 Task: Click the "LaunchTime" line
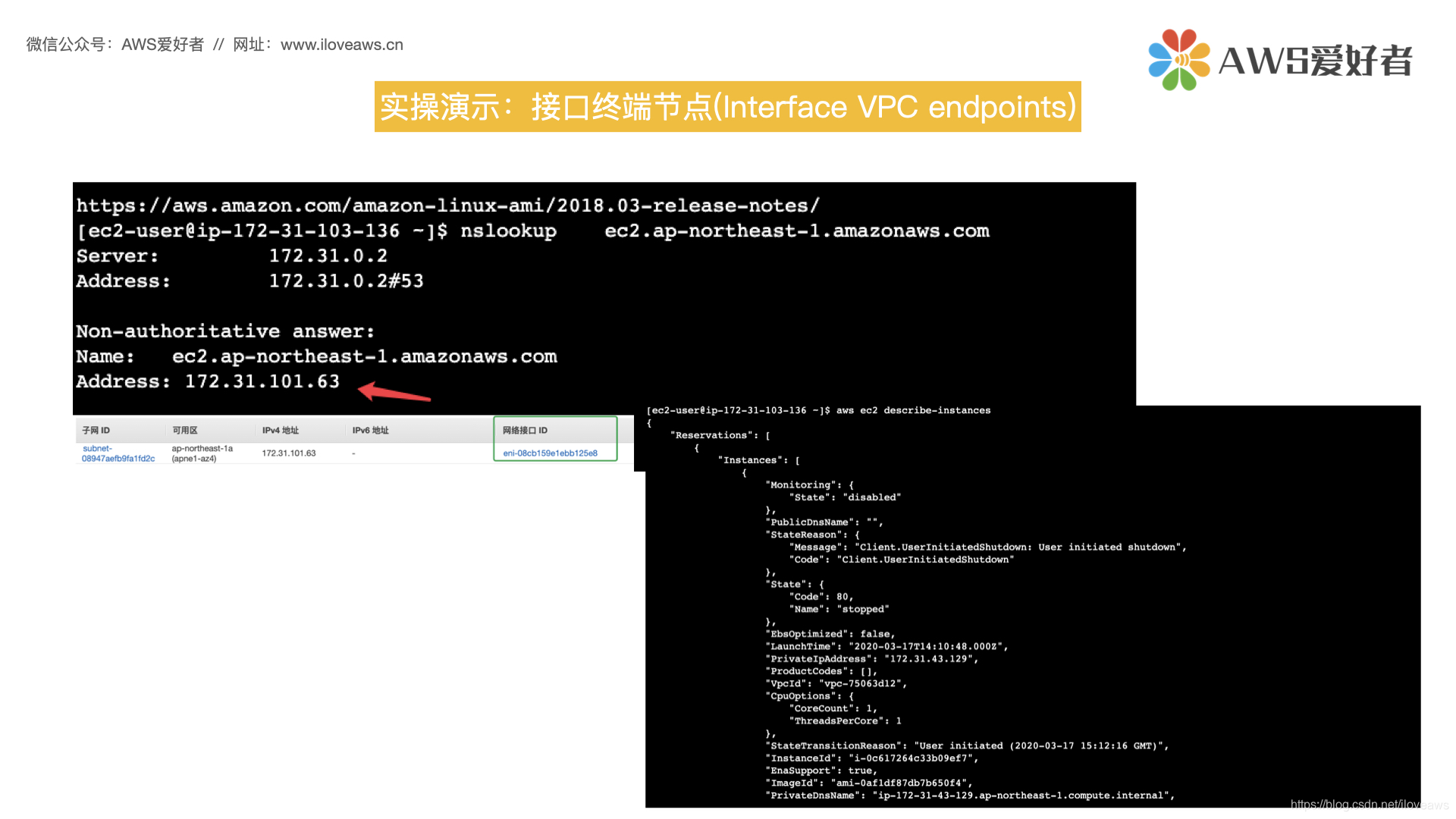tap(886, 647)
